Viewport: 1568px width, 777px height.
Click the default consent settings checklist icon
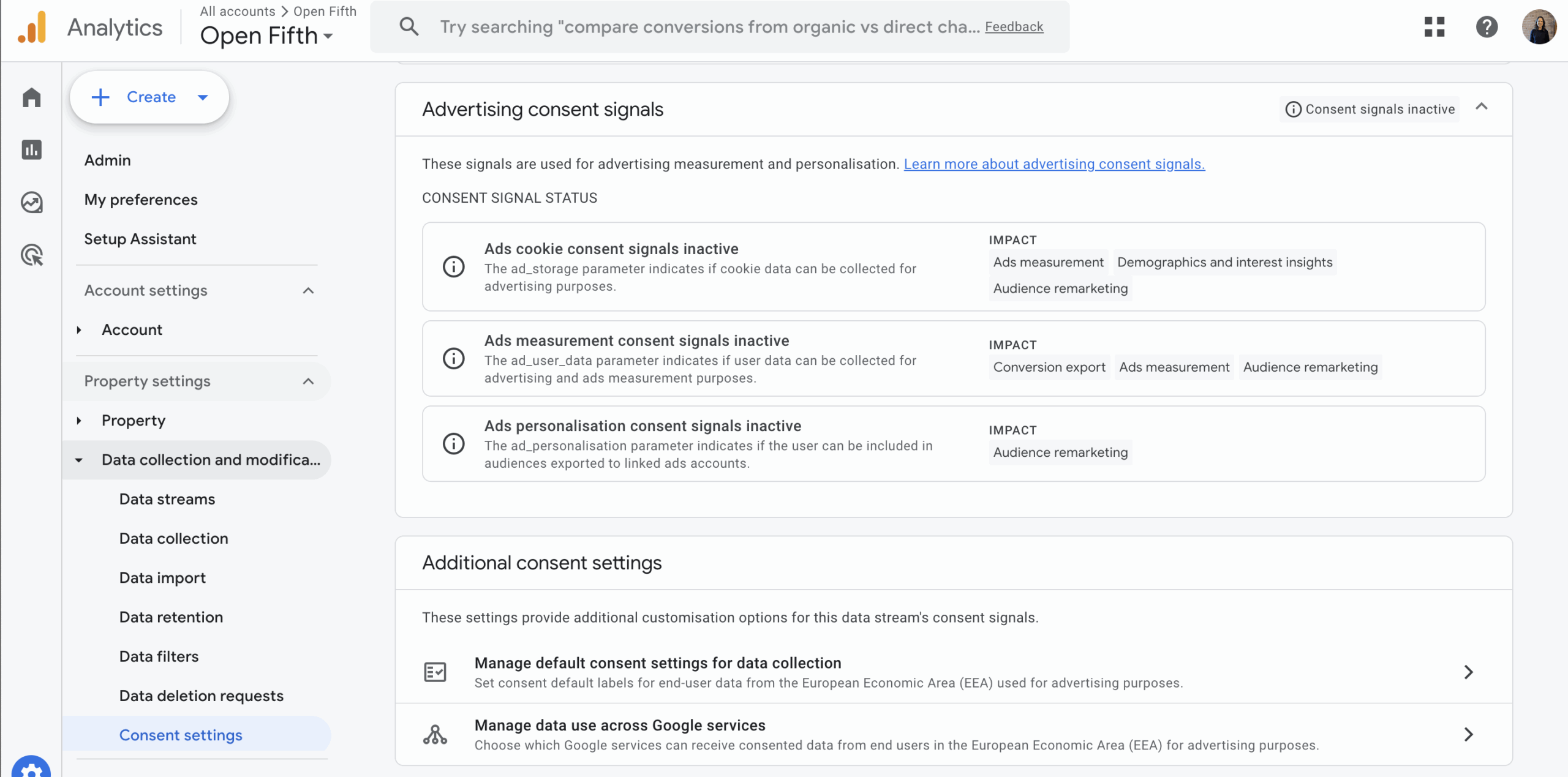coord(435,672)
